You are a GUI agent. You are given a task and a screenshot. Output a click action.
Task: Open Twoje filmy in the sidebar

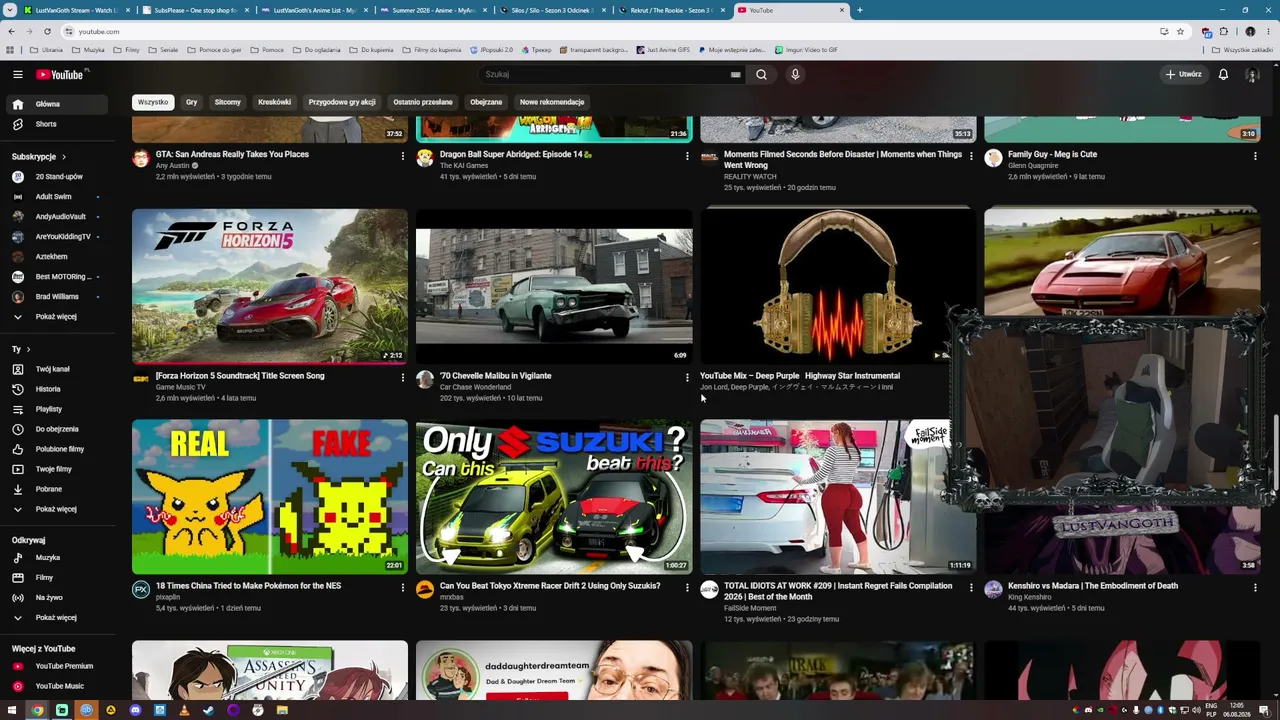[x=58, y=469]
